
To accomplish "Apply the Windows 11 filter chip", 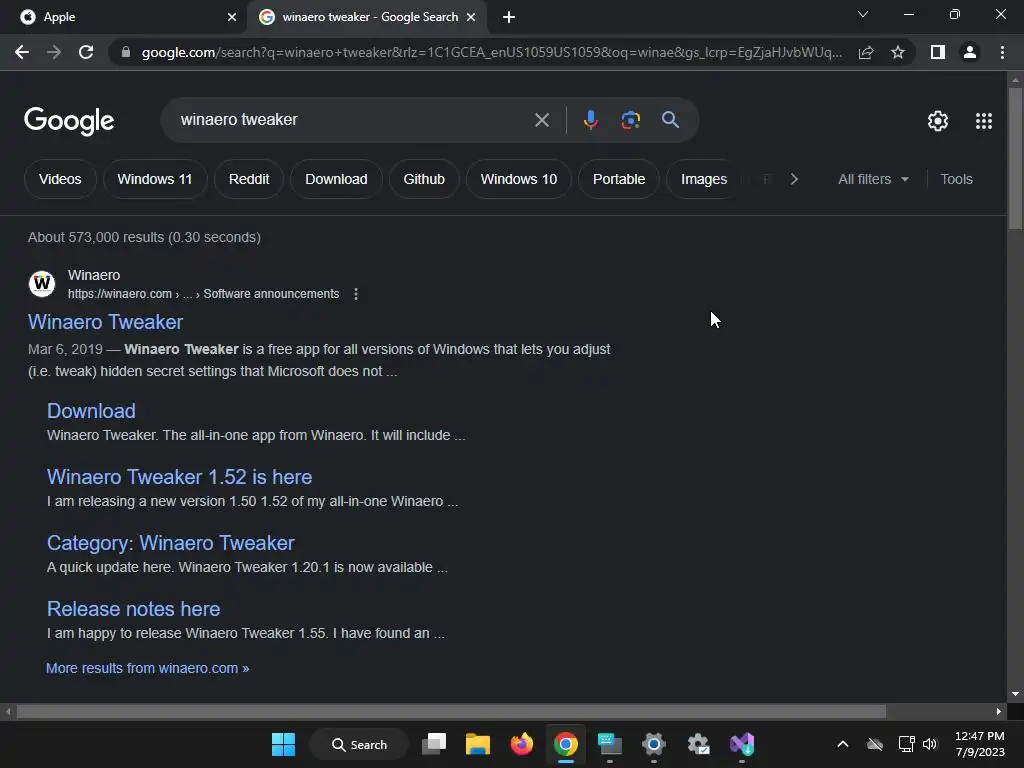I will pos(155,179).
